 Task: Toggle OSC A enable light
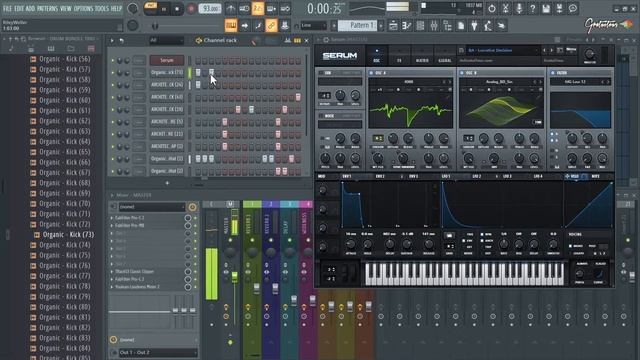click(x=371, y=73)
